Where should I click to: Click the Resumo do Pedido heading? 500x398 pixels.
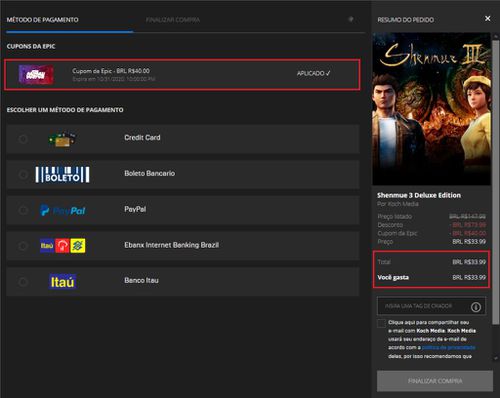[406, 20]
